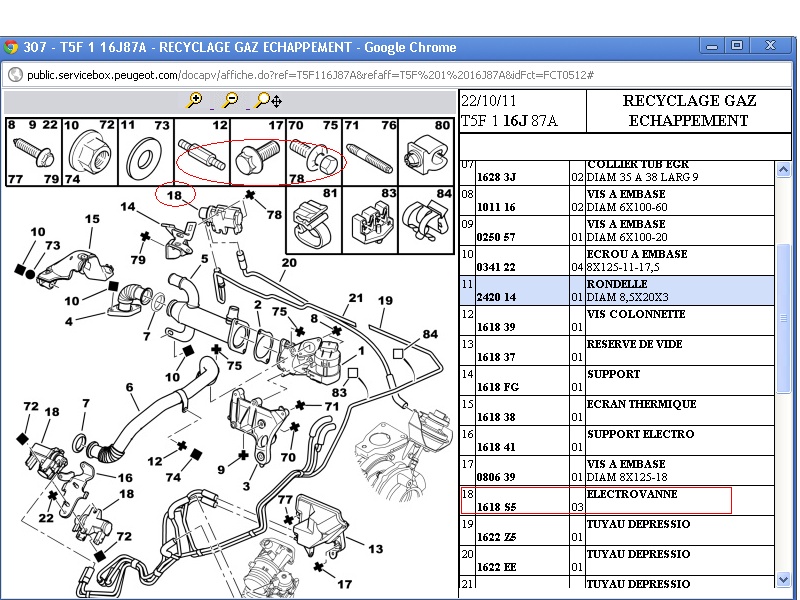Click RECYCLAGE GAZ ECHAPPEMENT header title

click(x=689, y=111)
